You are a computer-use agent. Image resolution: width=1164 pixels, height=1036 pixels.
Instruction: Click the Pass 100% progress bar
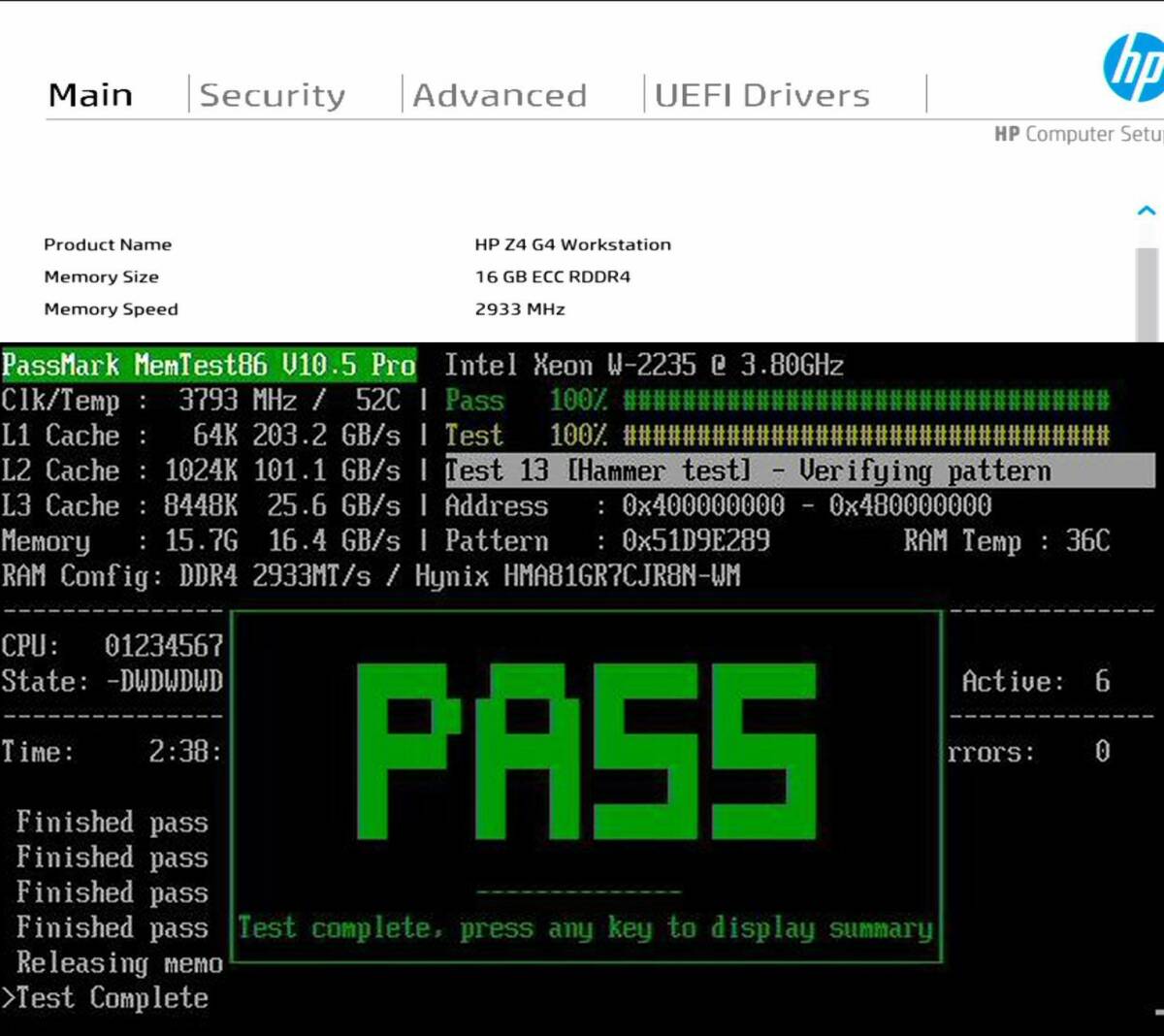[x=777, y=400]
